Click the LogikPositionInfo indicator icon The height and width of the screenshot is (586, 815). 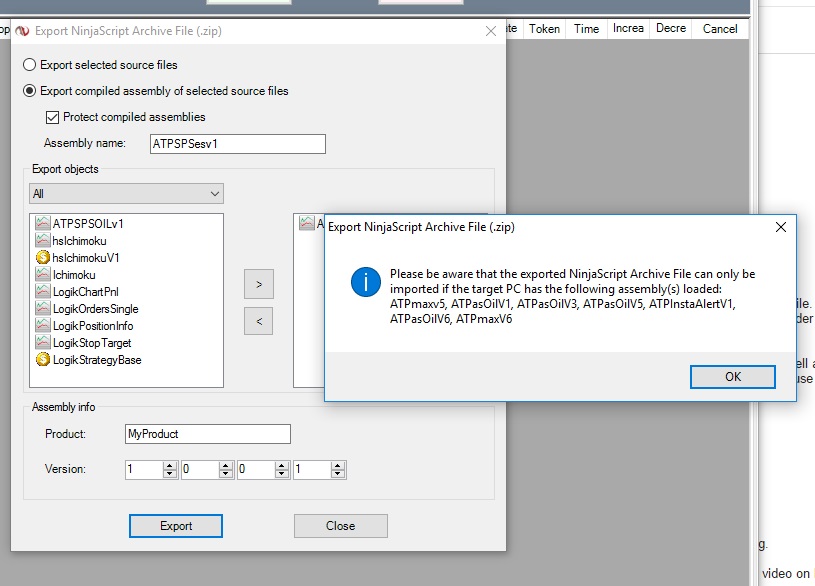pyautogui.click(x=43, y=325)
